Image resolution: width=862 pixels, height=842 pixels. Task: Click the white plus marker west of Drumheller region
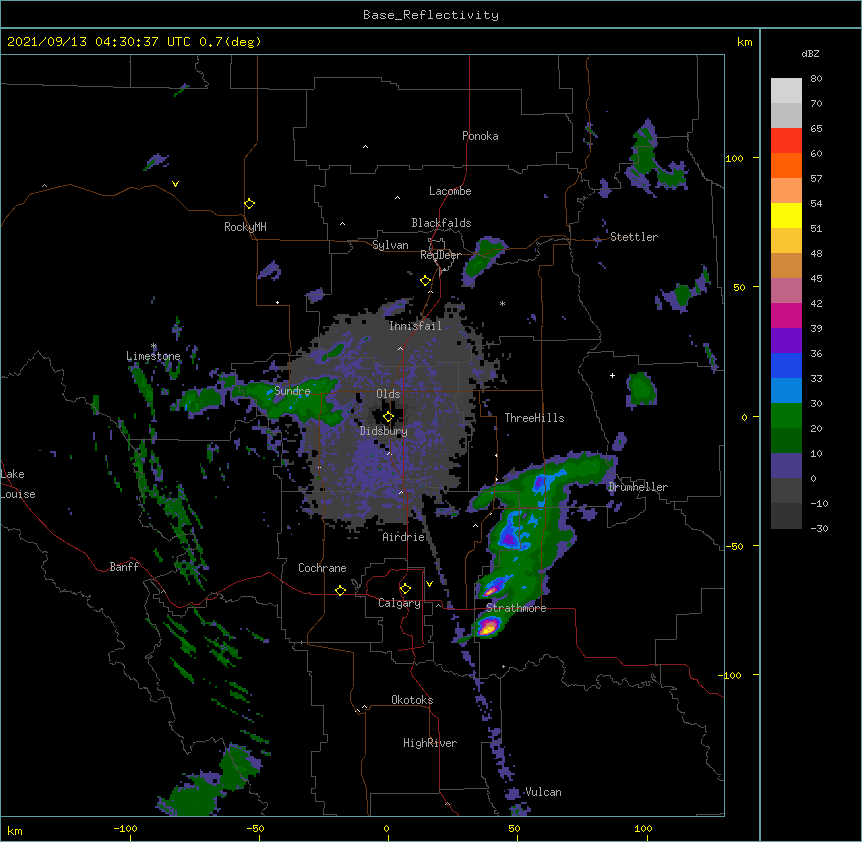coord(612,375)
